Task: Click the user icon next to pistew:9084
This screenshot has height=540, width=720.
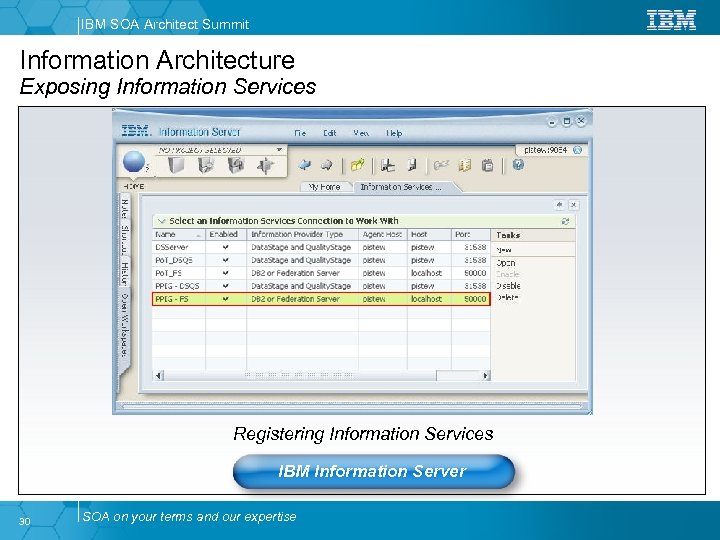Action: [x=578, y=150]
